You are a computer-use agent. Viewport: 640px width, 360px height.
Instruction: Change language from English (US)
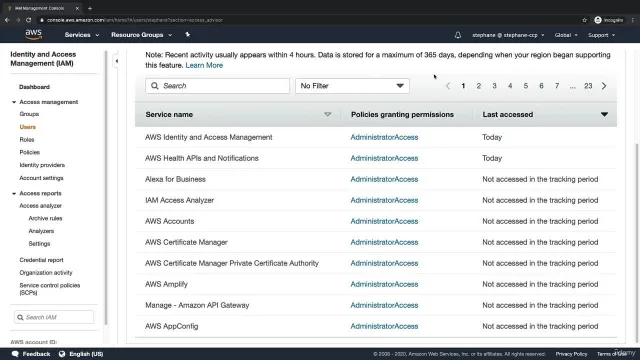[x=86, y=354]
